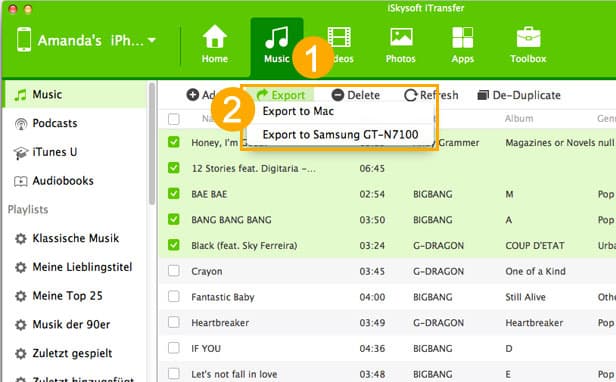
Task: Click the One of a Kind album cell
Action: click(x=535, y=271)
